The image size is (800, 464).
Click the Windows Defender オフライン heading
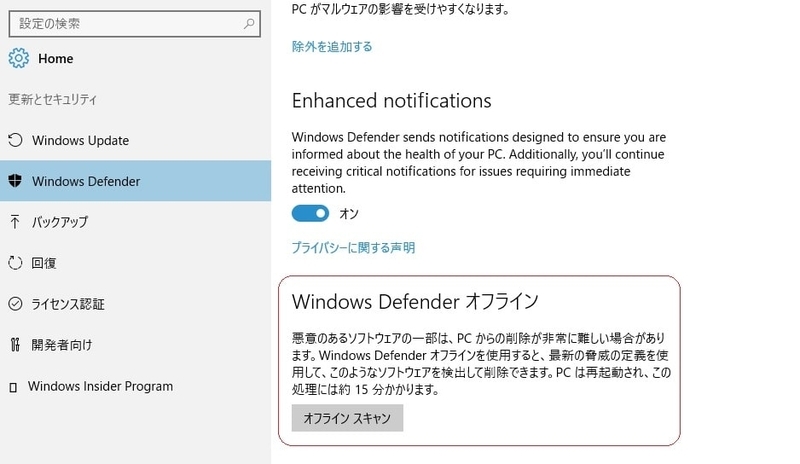(415, 302)
